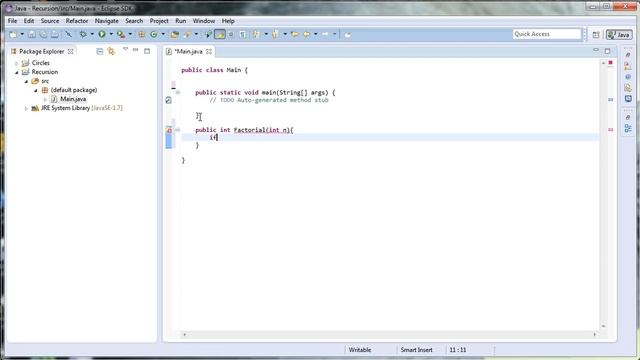Expand the Main.java tree node
Viewport: 640px width, 360px height.
click(45, 99)
